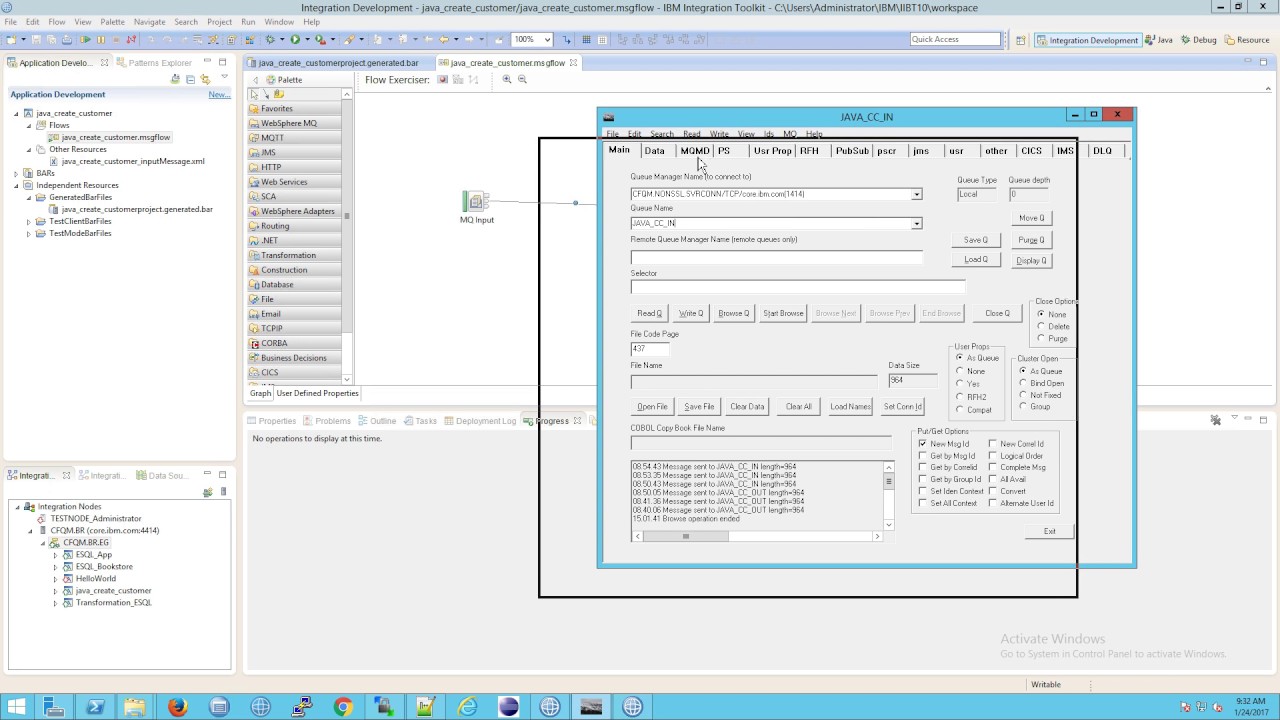
Task: Open the 100% zoom dropdown in toolbar
Action: click(547, 40)
